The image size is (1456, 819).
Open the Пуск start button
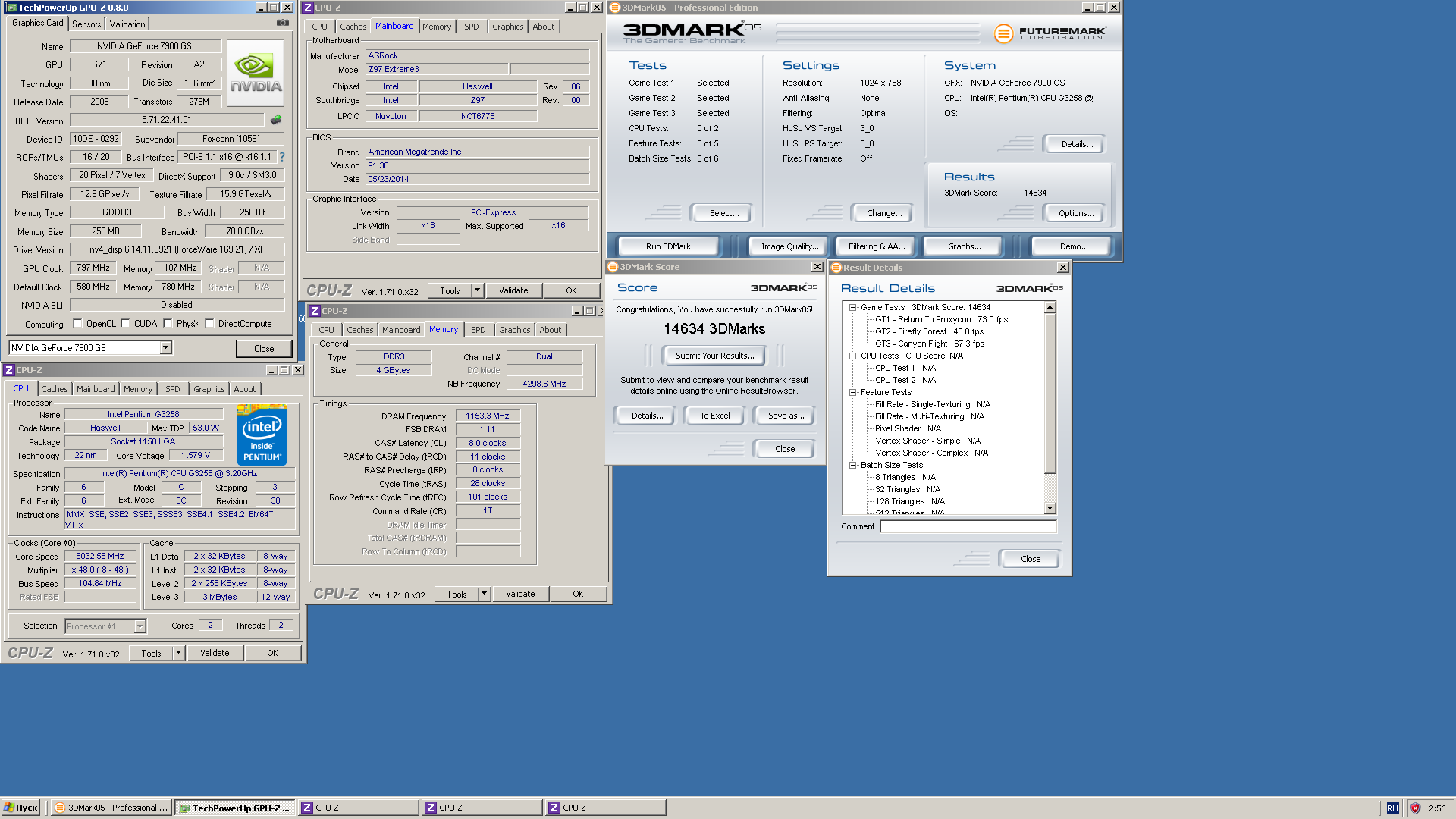point(21,808)
